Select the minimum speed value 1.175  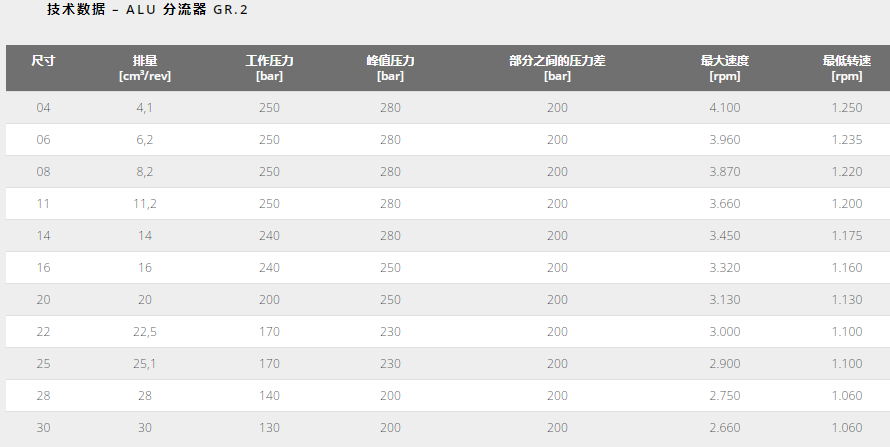tap(846, 236)
